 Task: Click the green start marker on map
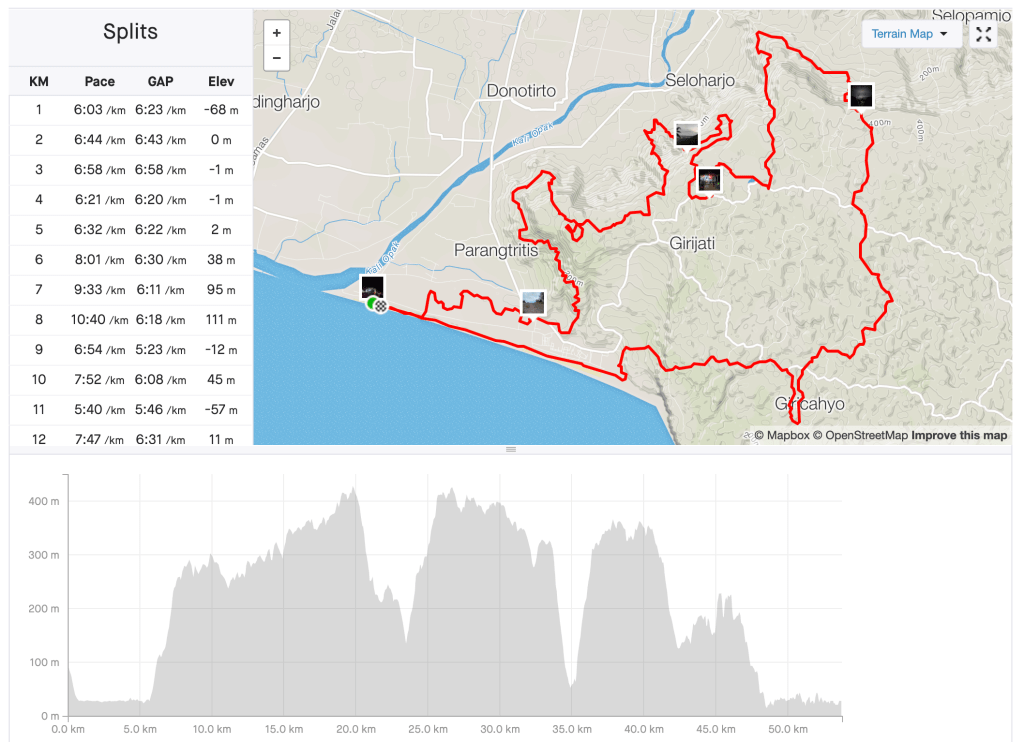click(372, 303)
